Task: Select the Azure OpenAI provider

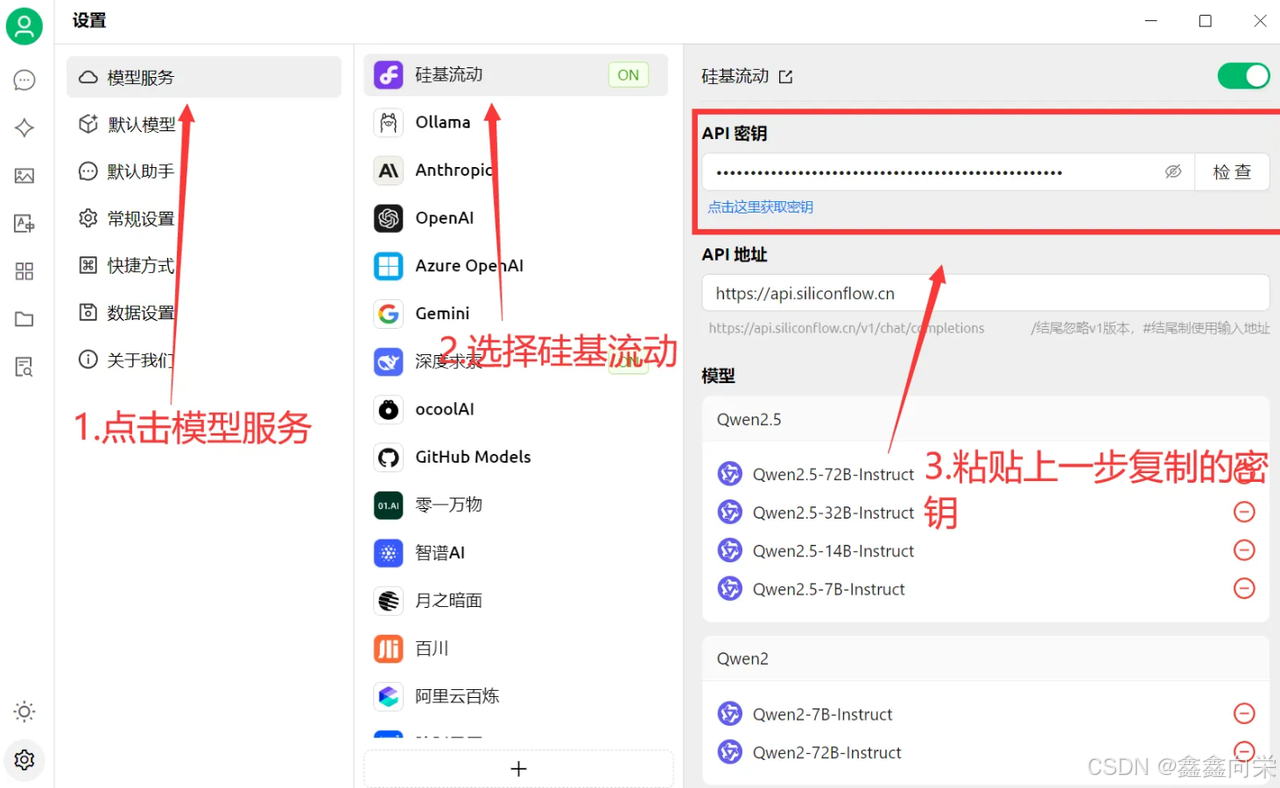Action: (x=515, y=266)
